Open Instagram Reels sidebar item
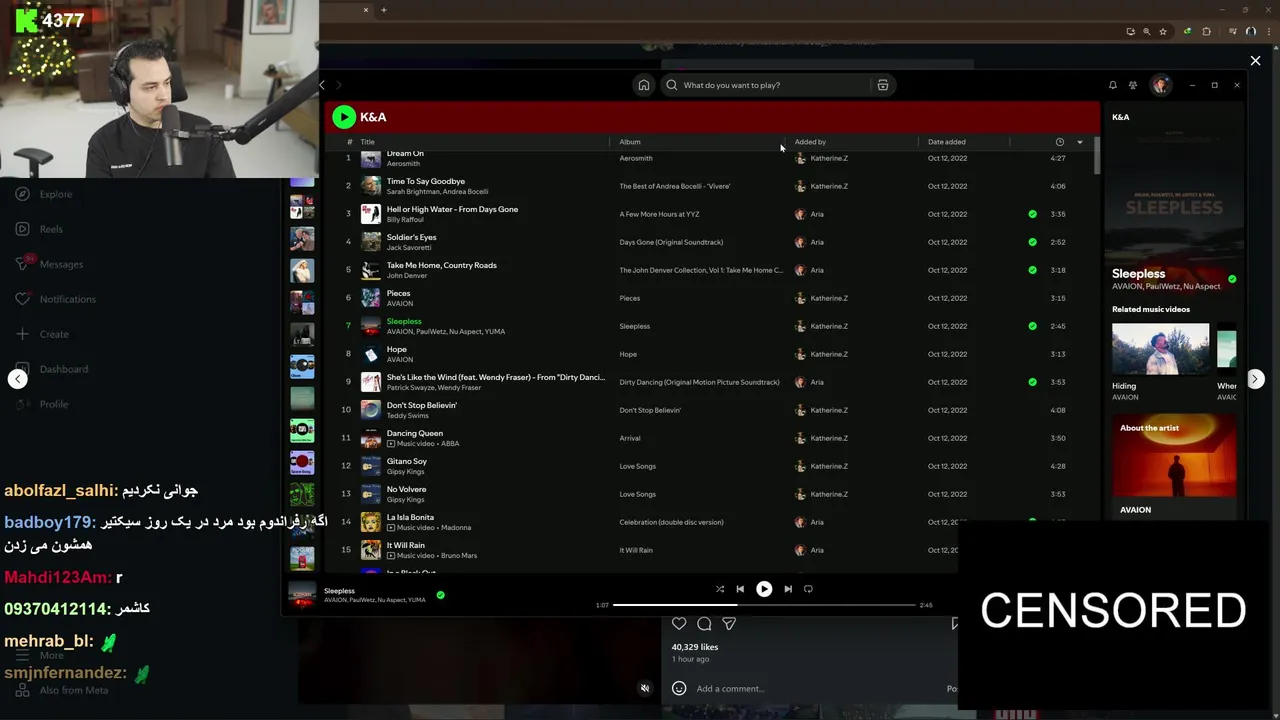The height and width of the screenshot is (720, 1280). tap(40, 229)
